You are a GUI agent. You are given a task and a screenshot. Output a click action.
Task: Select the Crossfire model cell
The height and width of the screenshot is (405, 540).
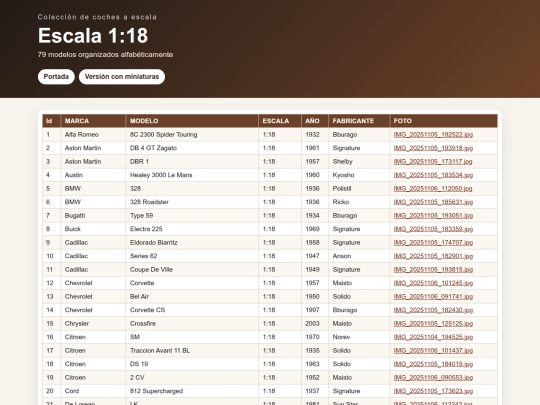192,324
